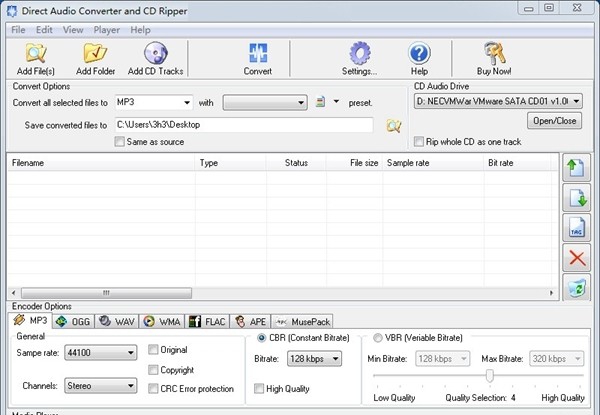Screen dimensions: 600x415
Task: Open the Help menu
Action: tap(140, 30)
